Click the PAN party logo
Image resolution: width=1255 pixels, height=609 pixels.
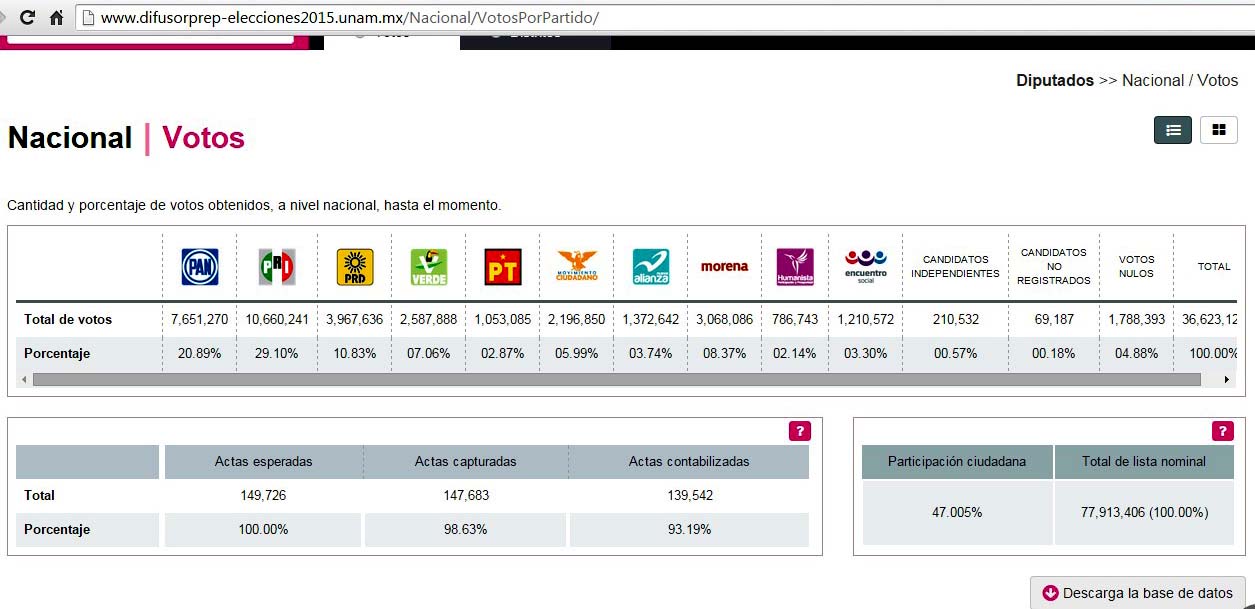pos(199,267)
